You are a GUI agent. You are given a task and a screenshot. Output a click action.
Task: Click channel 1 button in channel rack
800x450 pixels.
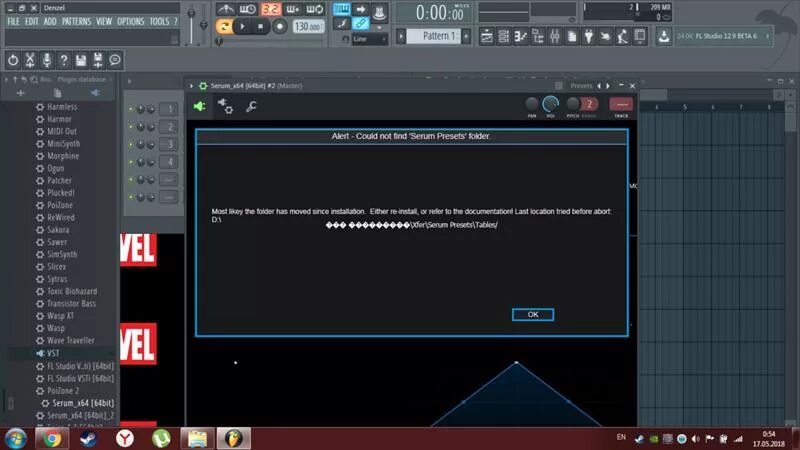169,109
